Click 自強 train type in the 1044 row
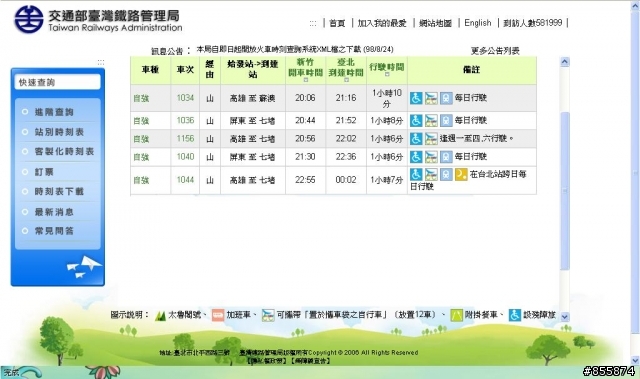The width and height of the screenshot is (640, 379). pyautogui.click(x=141, y=180)
